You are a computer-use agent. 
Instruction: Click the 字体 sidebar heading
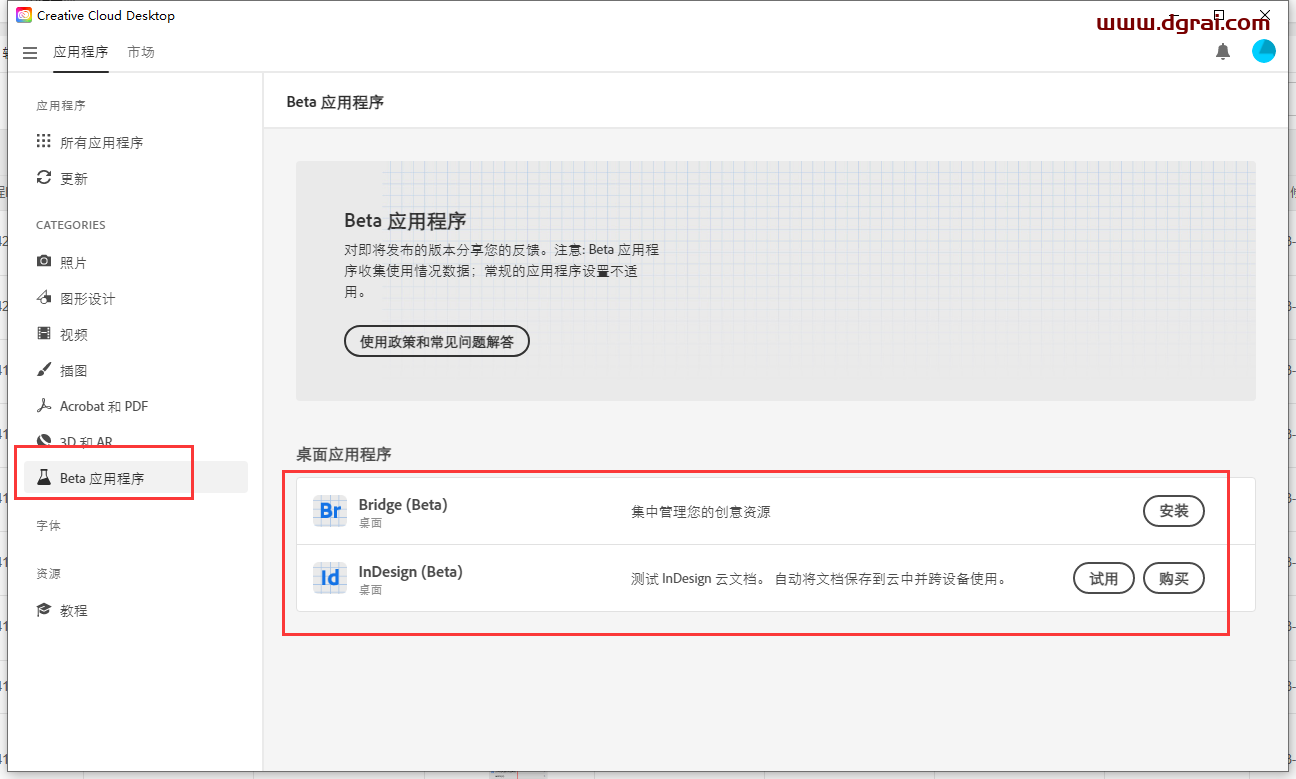click(x=49, y=525)
